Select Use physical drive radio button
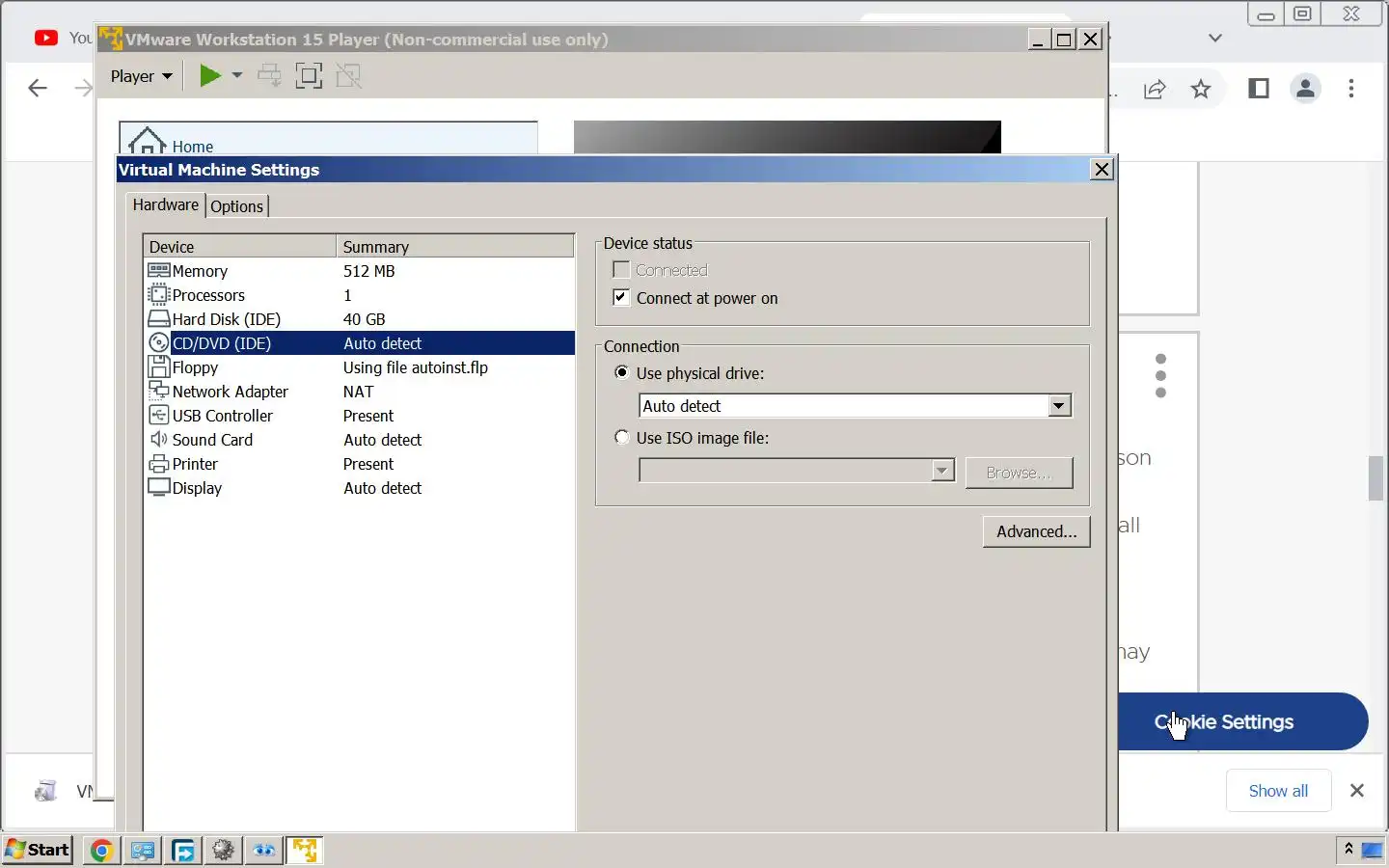Viewport: 1389px width, 868px height. coord(622,372)
